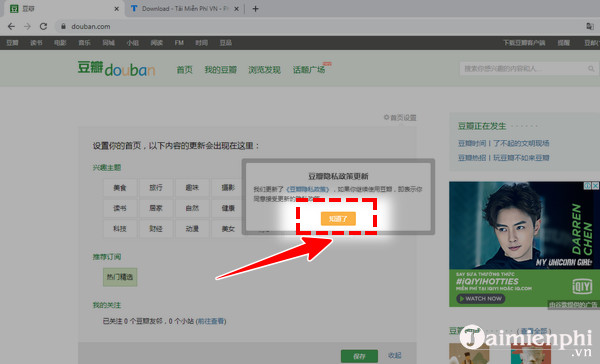
Task: Close the ad with the X icon
Action: (x=595, y=186)
